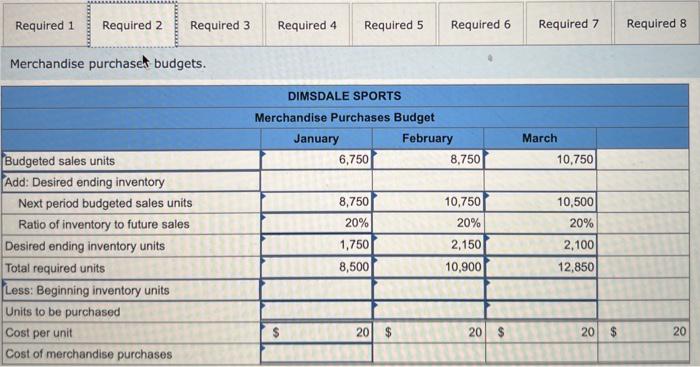
Task: Click the March column header
Action: tap(540, 138)
